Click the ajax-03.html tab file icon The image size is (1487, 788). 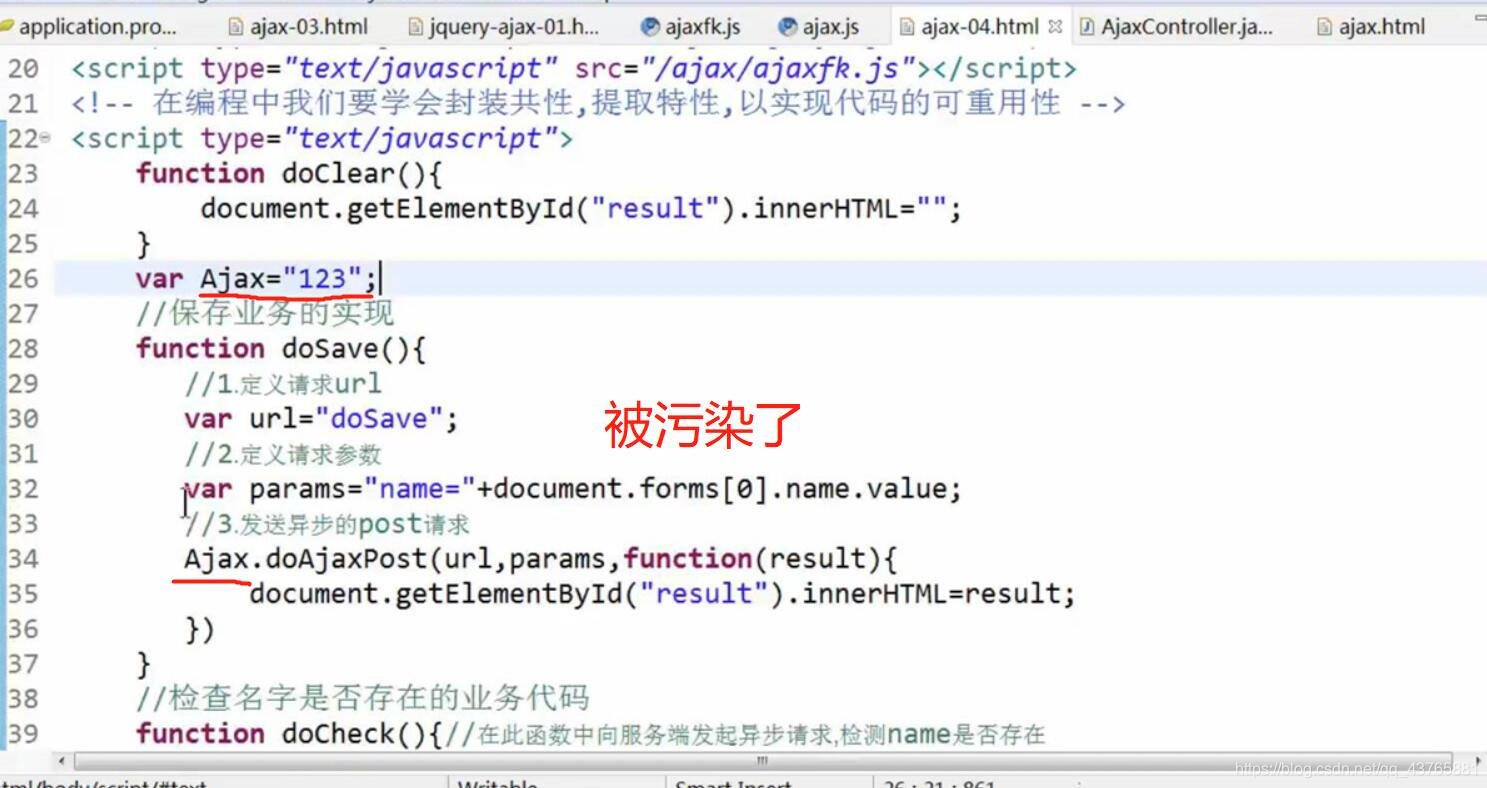236,27
